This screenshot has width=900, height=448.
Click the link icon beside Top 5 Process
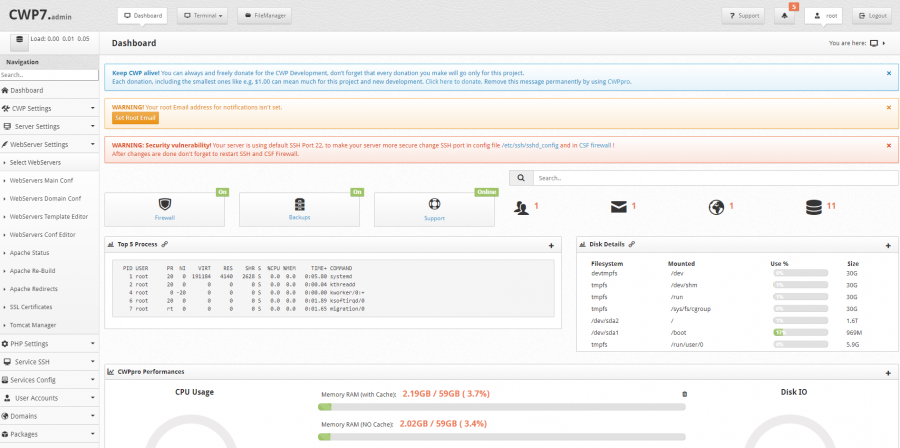coord(165,244)
